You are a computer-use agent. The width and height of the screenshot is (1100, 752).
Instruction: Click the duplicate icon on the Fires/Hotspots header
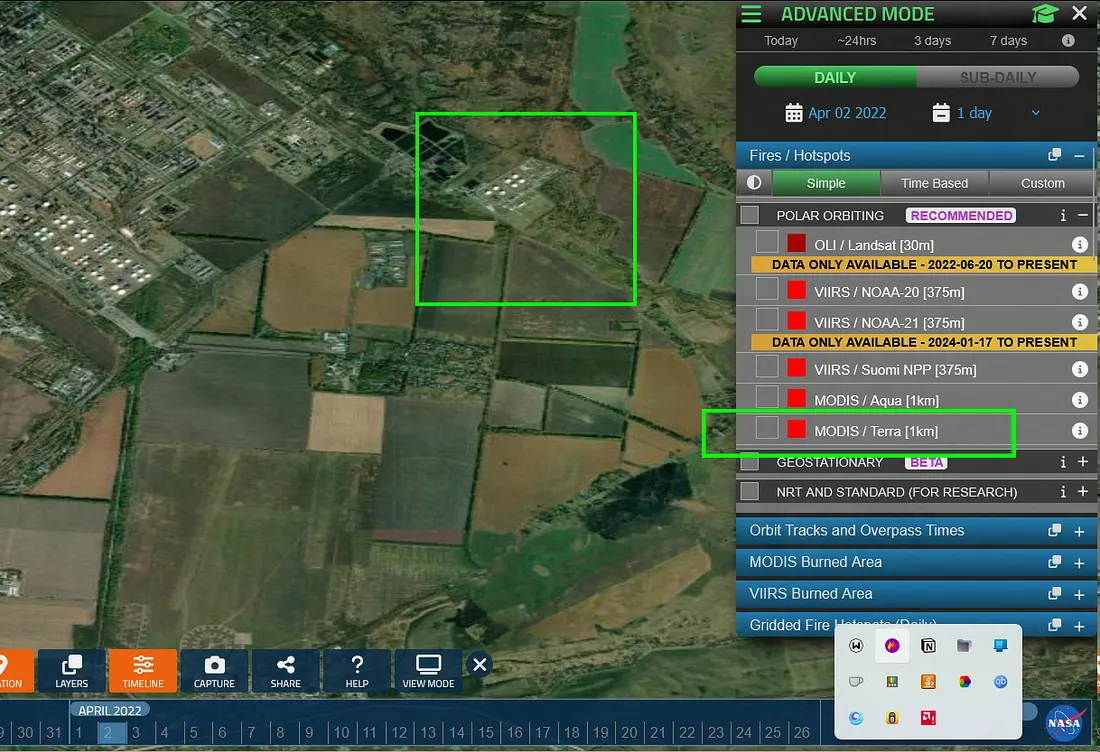[1054, 155]
